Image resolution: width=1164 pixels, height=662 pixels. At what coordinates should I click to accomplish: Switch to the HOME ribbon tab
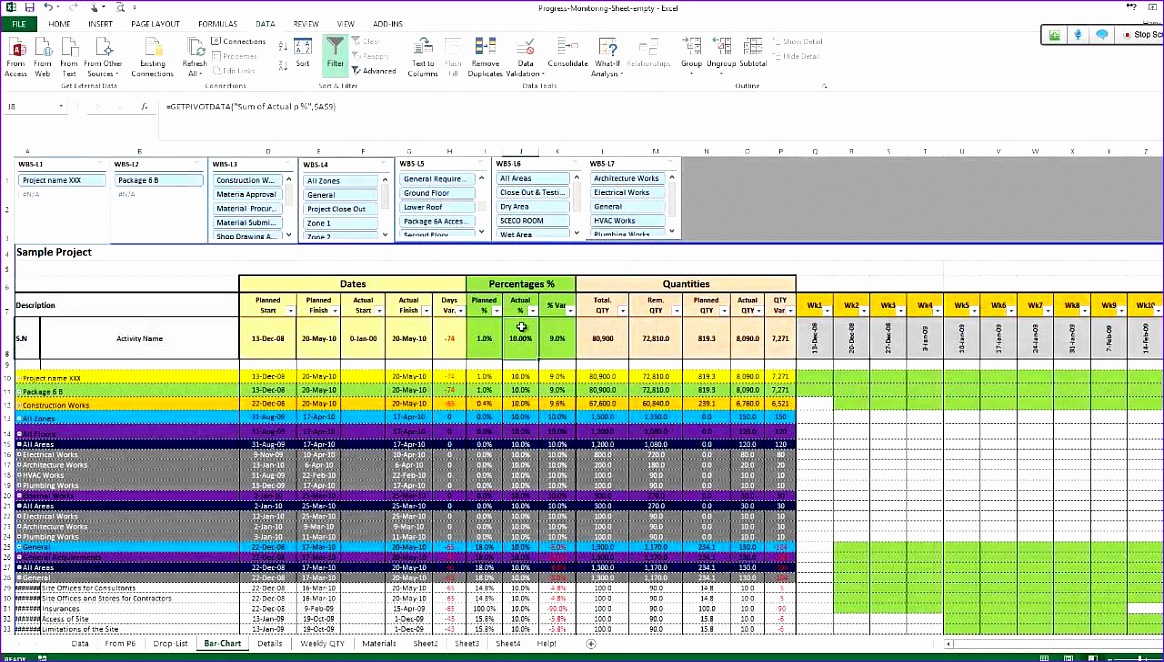point(59,24)
